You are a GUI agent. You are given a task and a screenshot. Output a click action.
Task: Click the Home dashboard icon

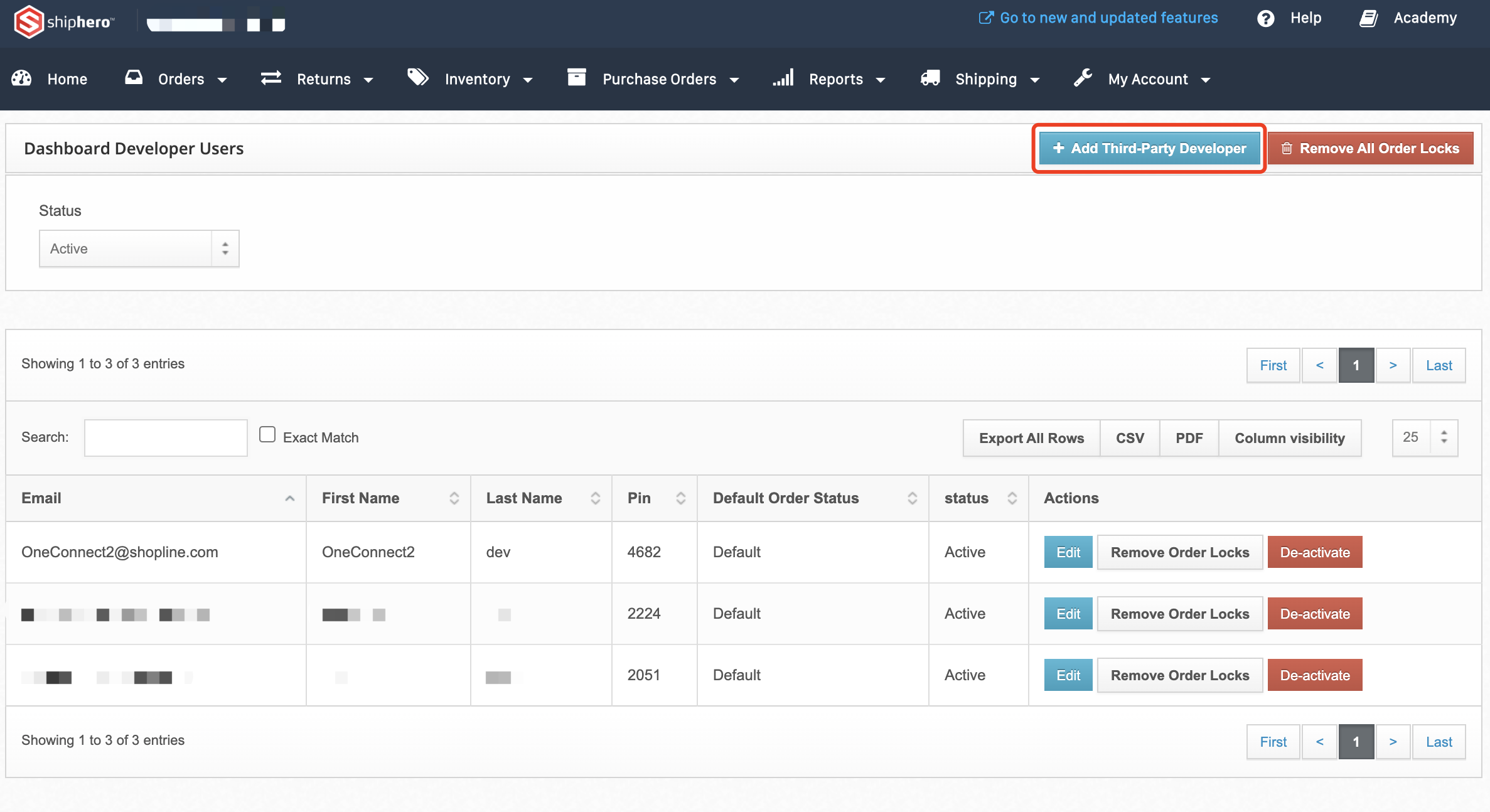pos(22,78)
